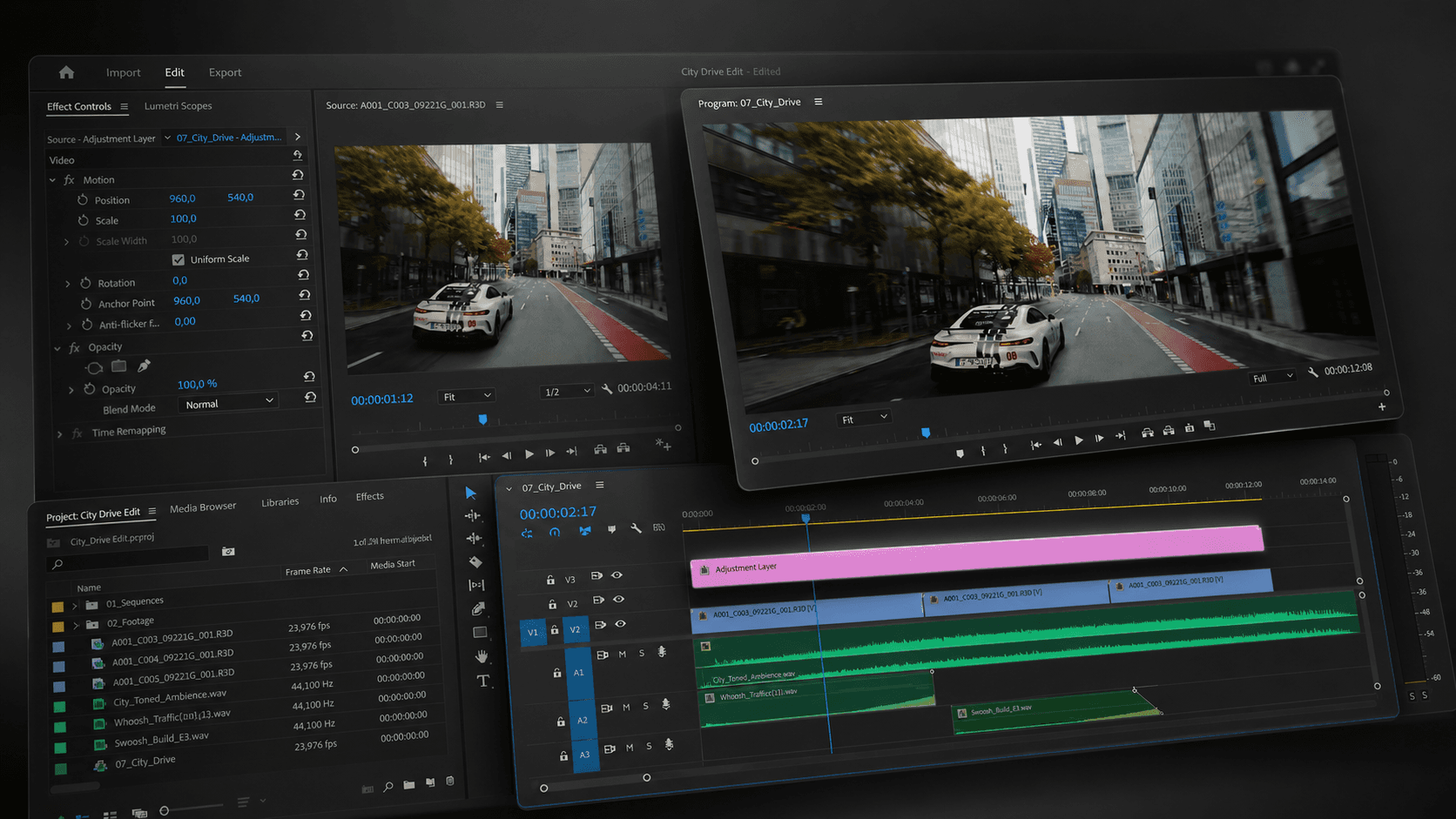
Task: Open Source monitor Fit zoom dropdown
Action: [467, 396]
